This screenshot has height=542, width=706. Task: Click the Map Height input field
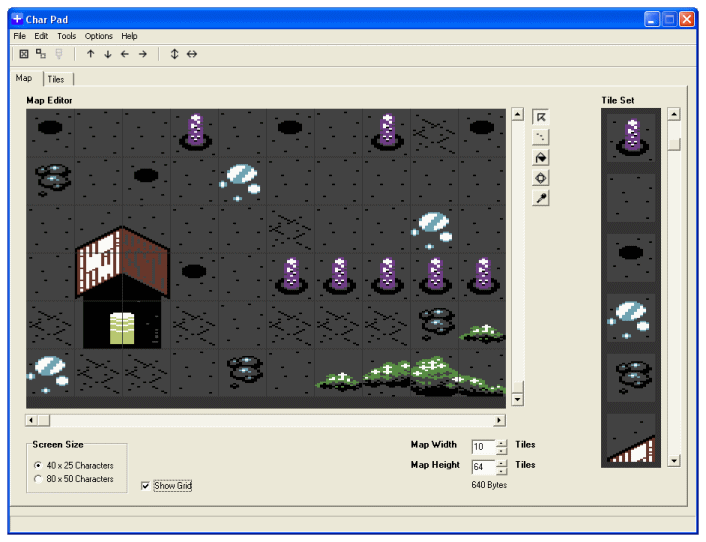tap(484, 467)
